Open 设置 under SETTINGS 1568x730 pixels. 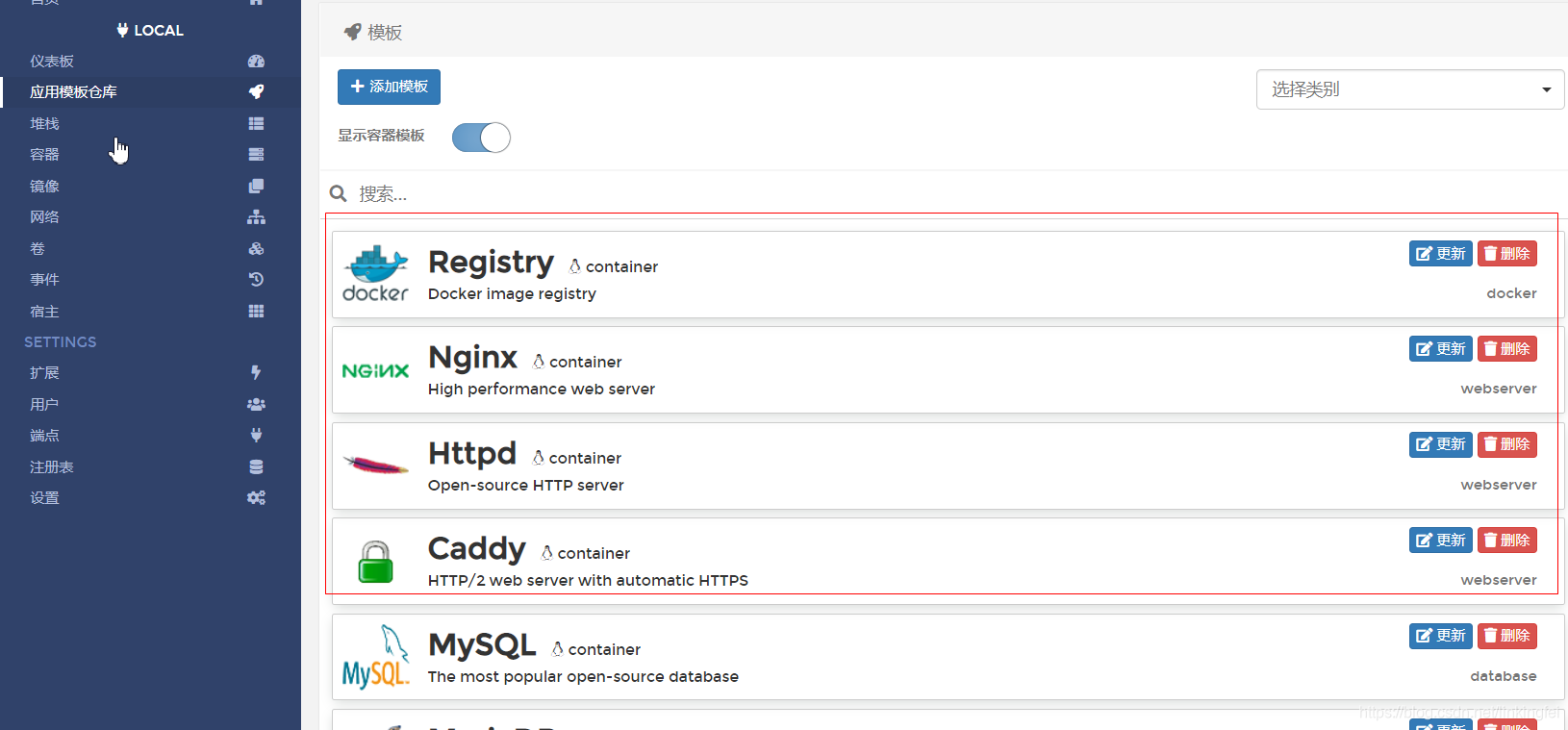click(x=44, y=497)
